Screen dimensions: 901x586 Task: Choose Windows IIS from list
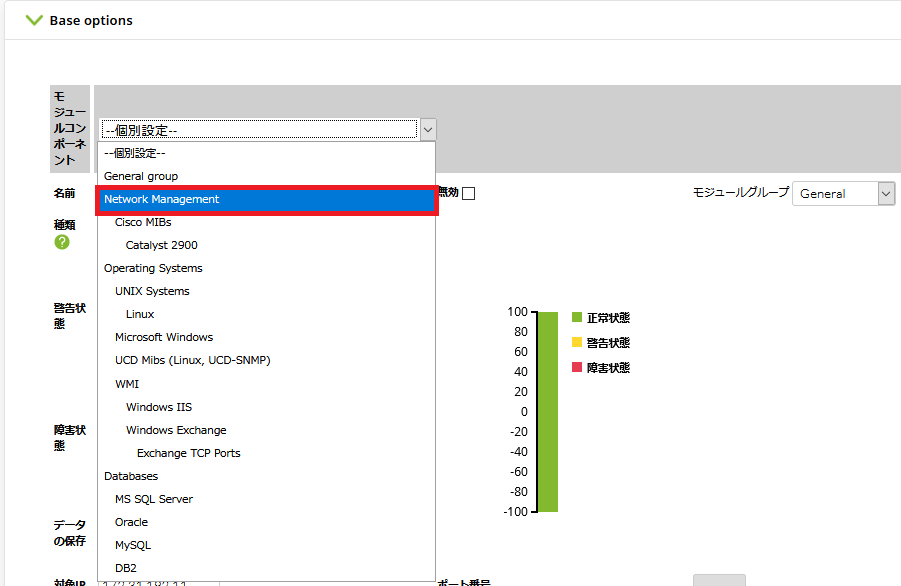point(266,407)
